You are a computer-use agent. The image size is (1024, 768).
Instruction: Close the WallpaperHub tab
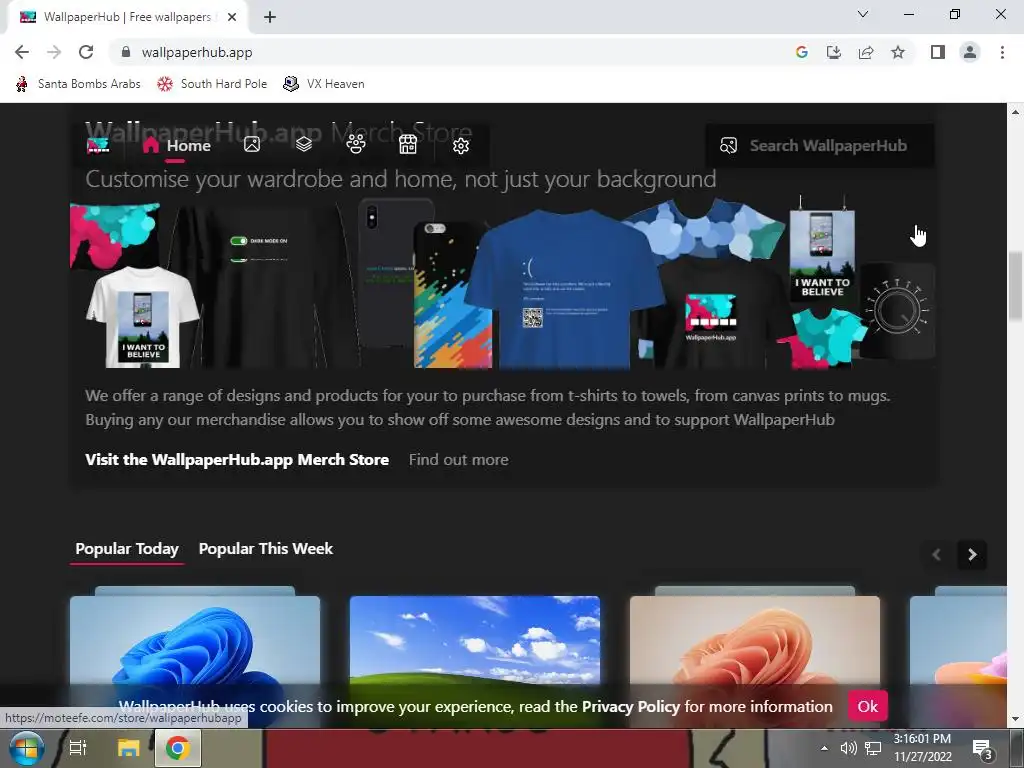(232, 17)
